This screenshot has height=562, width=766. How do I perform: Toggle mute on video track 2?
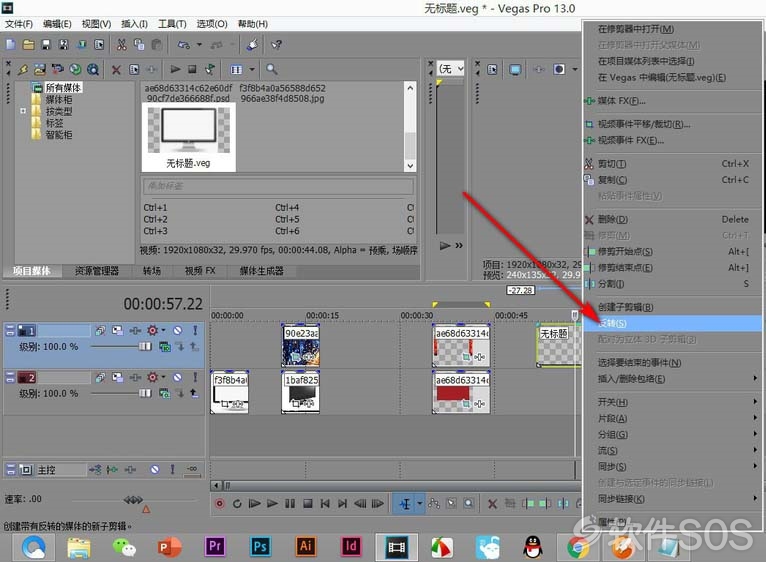[x=178, y=377]
